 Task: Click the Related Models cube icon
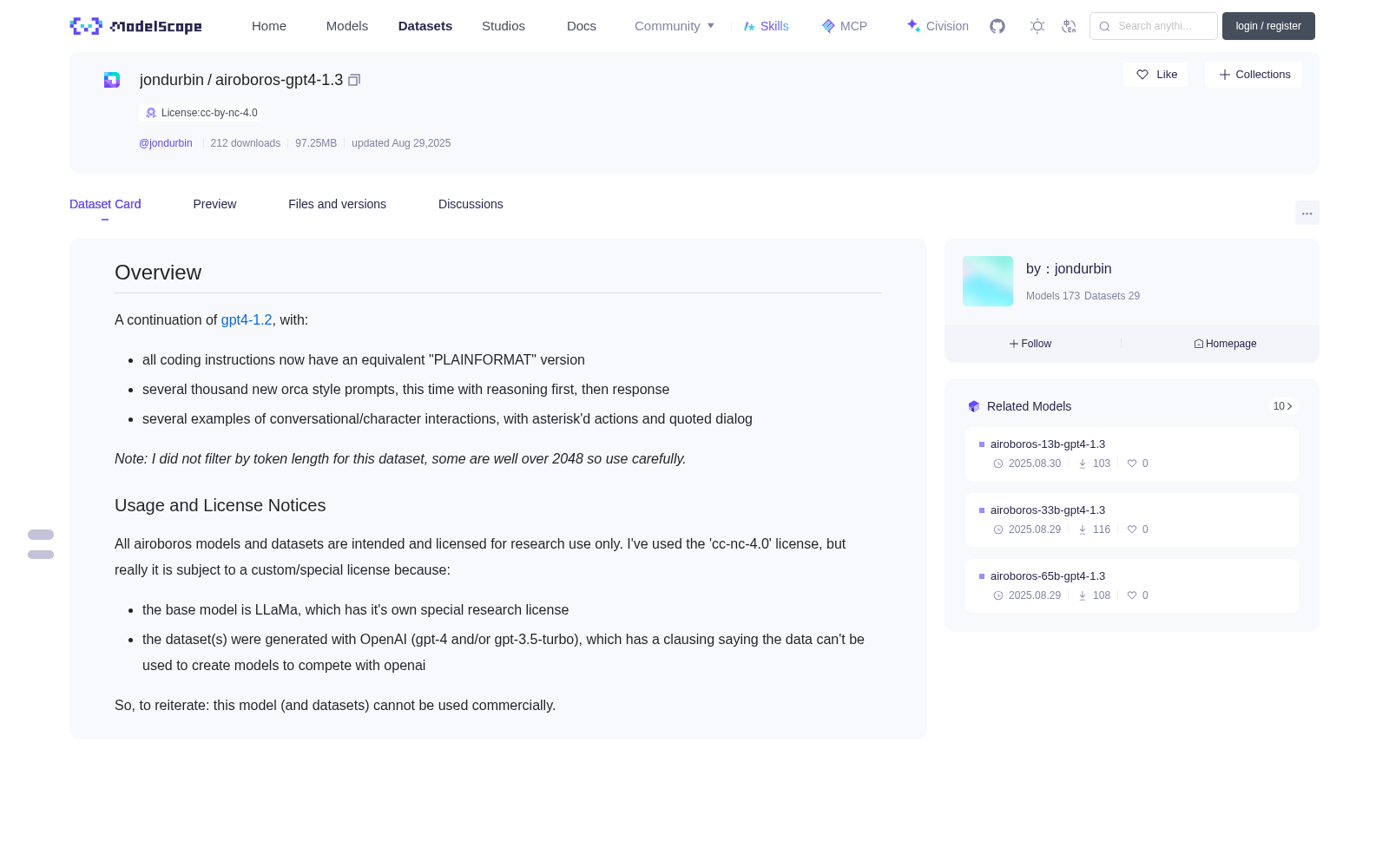(974, 406)
